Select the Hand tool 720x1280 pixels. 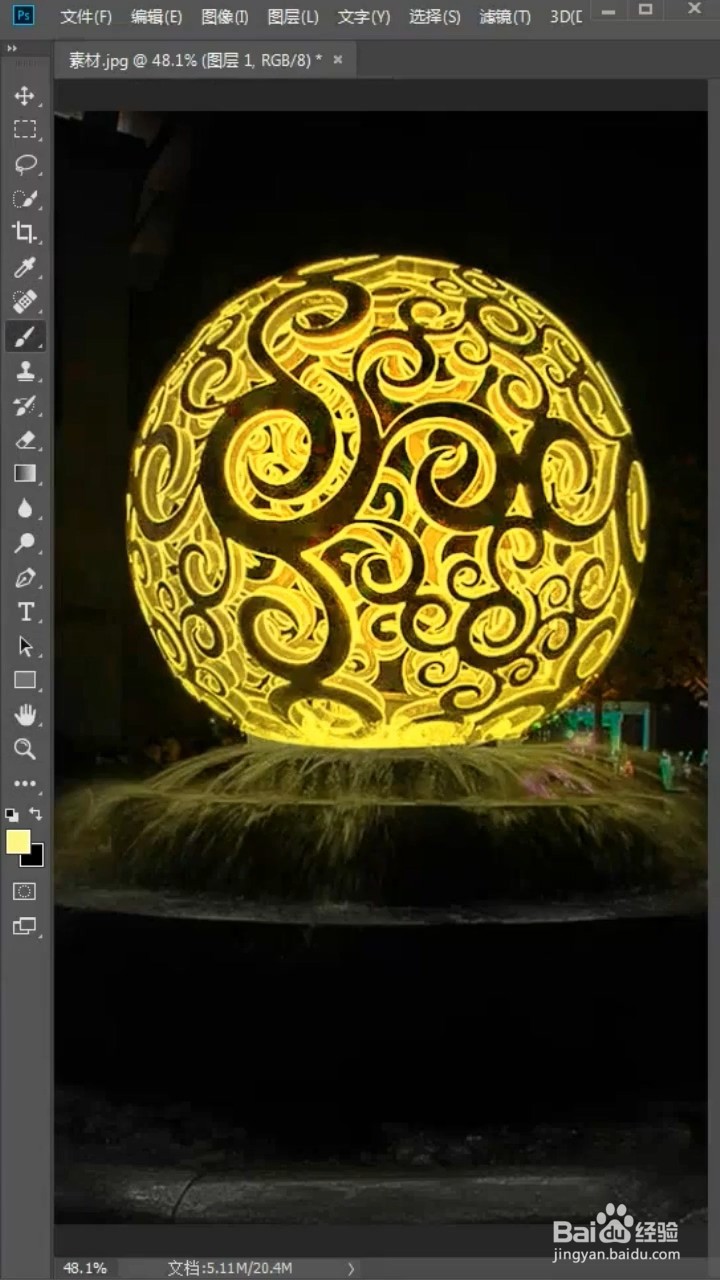tap(25, 714)
